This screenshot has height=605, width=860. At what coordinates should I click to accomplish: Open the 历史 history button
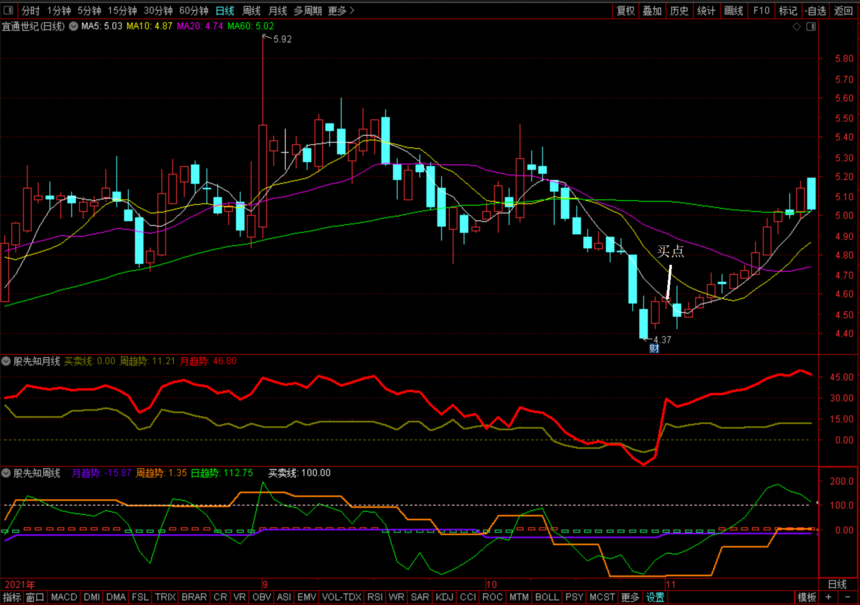tap(679, 10)
